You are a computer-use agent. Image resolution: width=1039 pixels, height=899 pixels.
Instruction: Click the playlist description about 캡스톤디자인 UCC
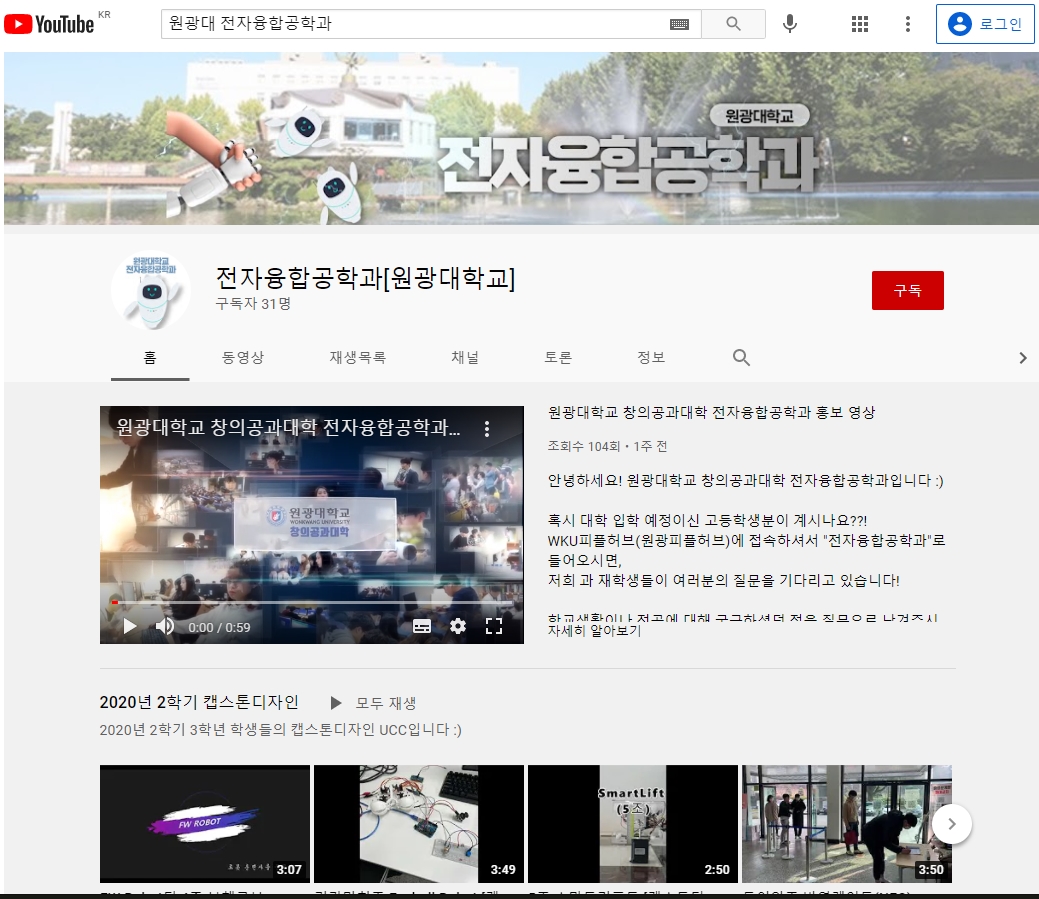pos(280,730)
